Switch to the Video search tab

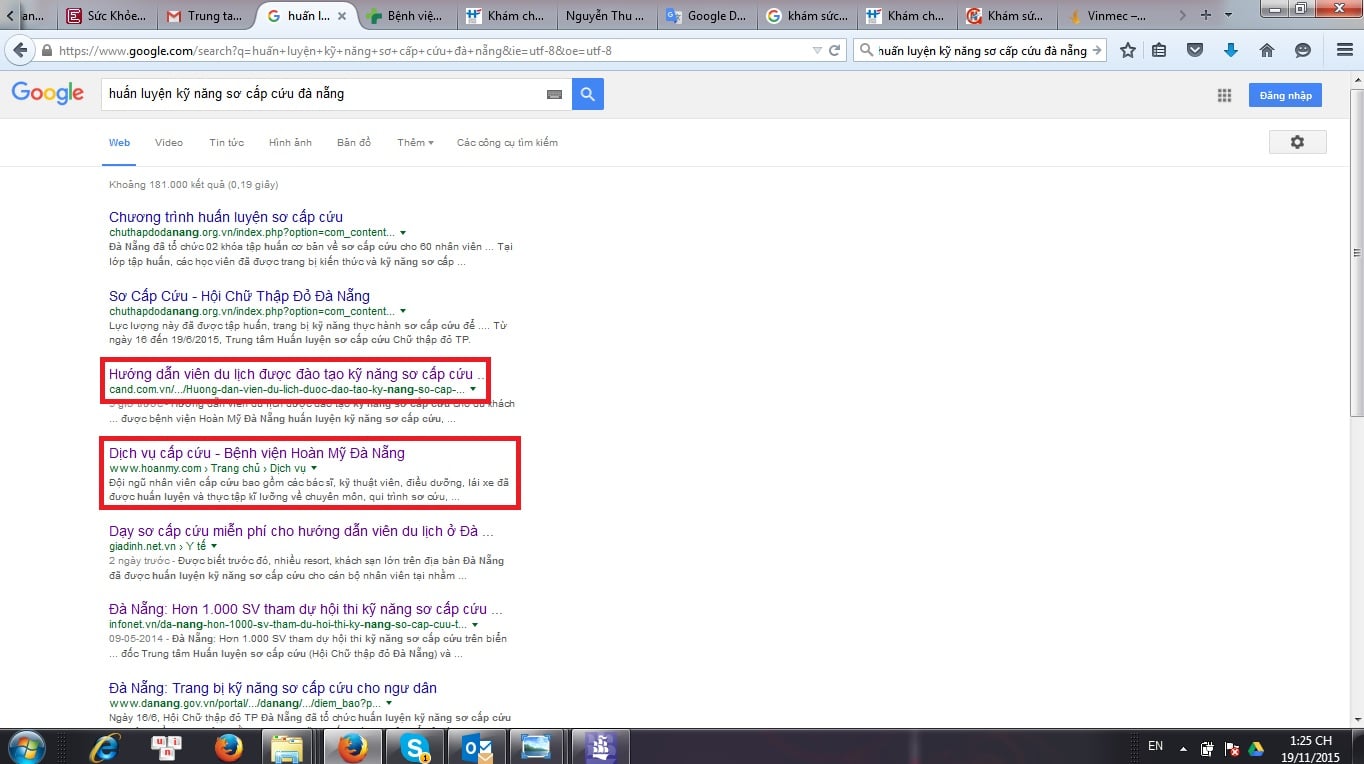(x=169, y=143)
